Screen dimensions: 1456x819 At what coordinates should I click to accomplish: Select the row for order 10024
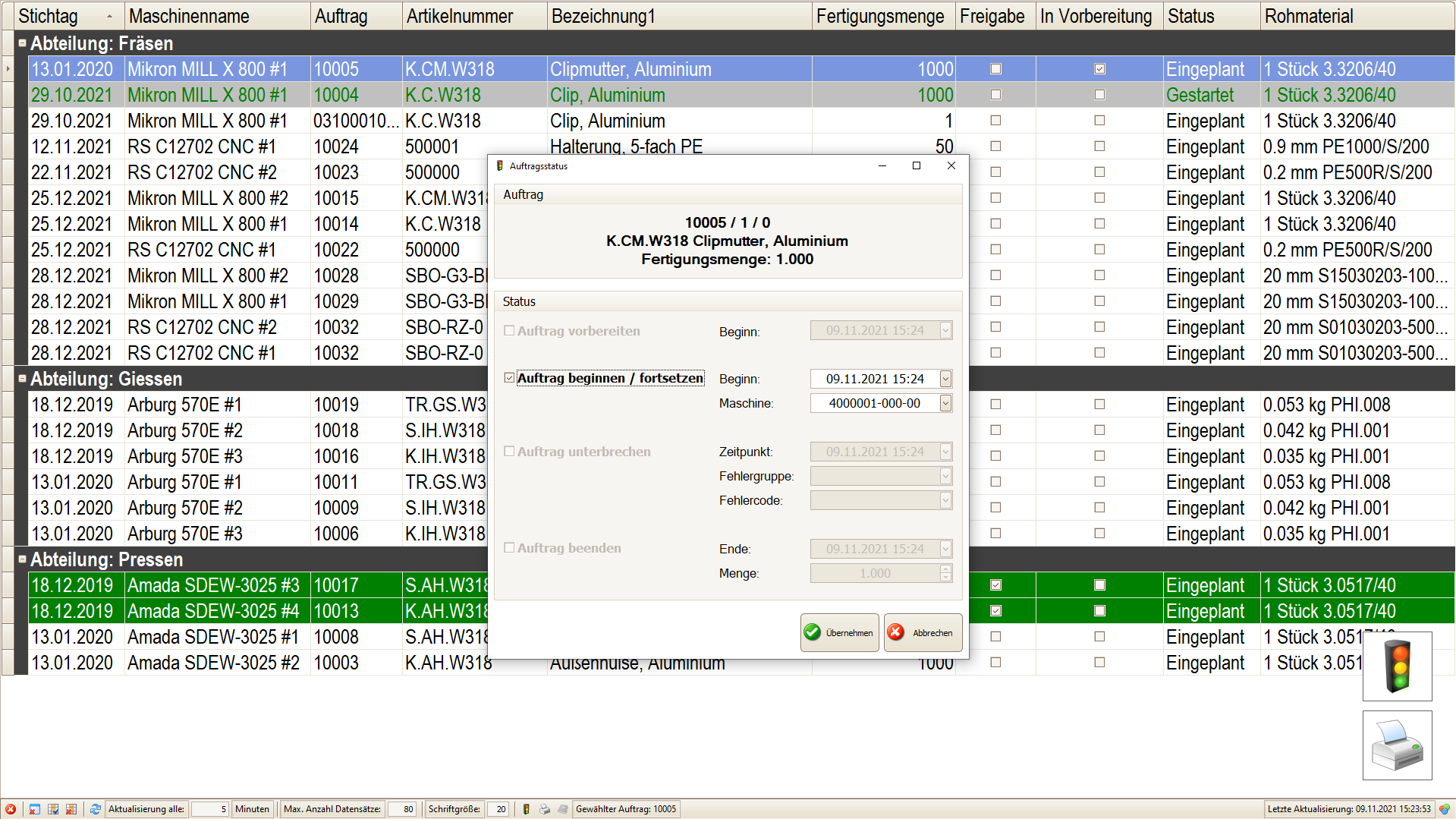pos(336,146)
